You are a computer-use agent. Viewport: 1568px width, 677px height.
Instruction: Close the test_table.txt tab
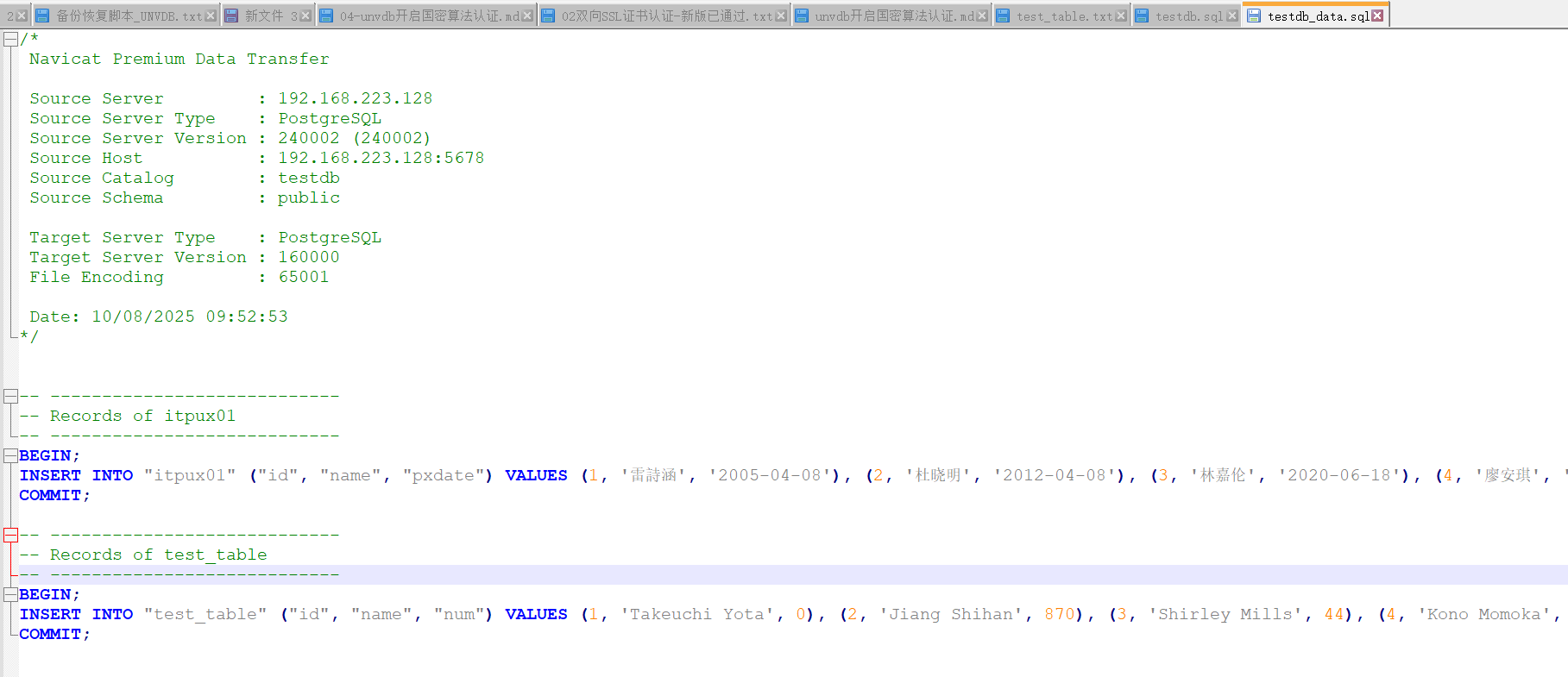(1121, 16)
